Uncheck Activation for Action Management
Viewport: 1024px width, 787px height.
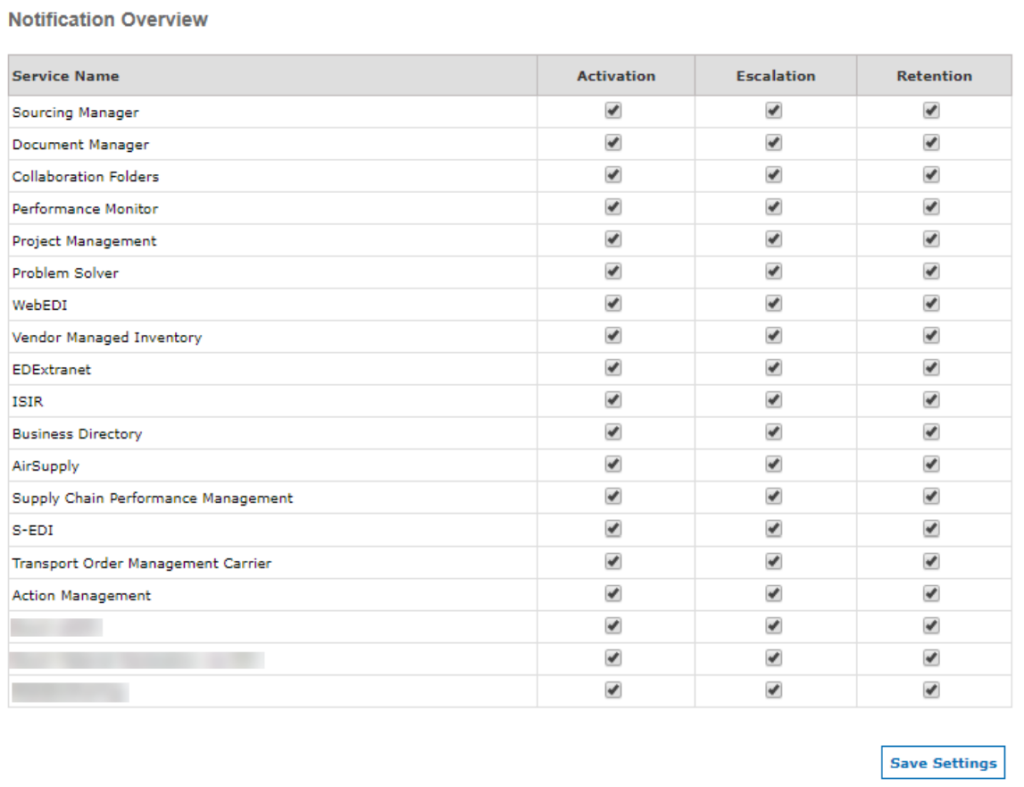613,594
